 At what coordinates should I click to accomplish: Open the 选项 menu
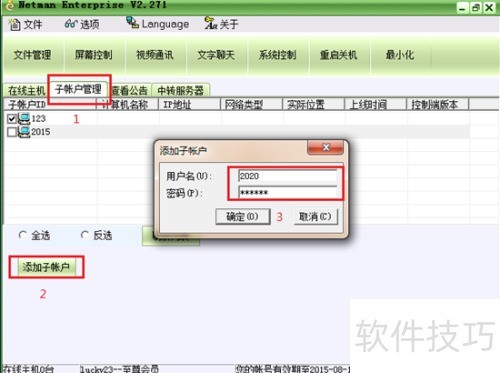82,24
